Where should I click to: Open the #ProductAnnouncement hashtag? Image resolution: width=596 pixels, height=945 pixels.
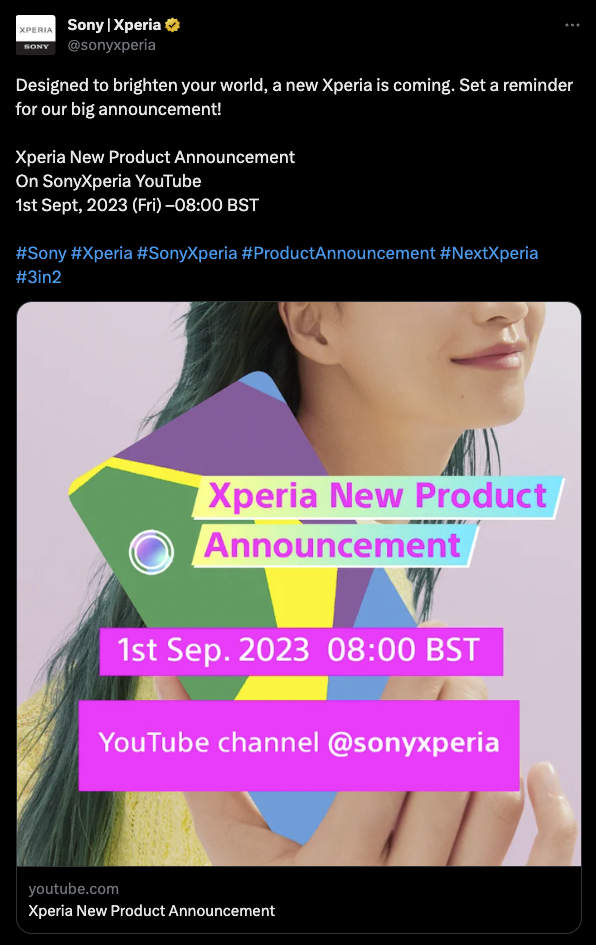(x=338, y=253)
